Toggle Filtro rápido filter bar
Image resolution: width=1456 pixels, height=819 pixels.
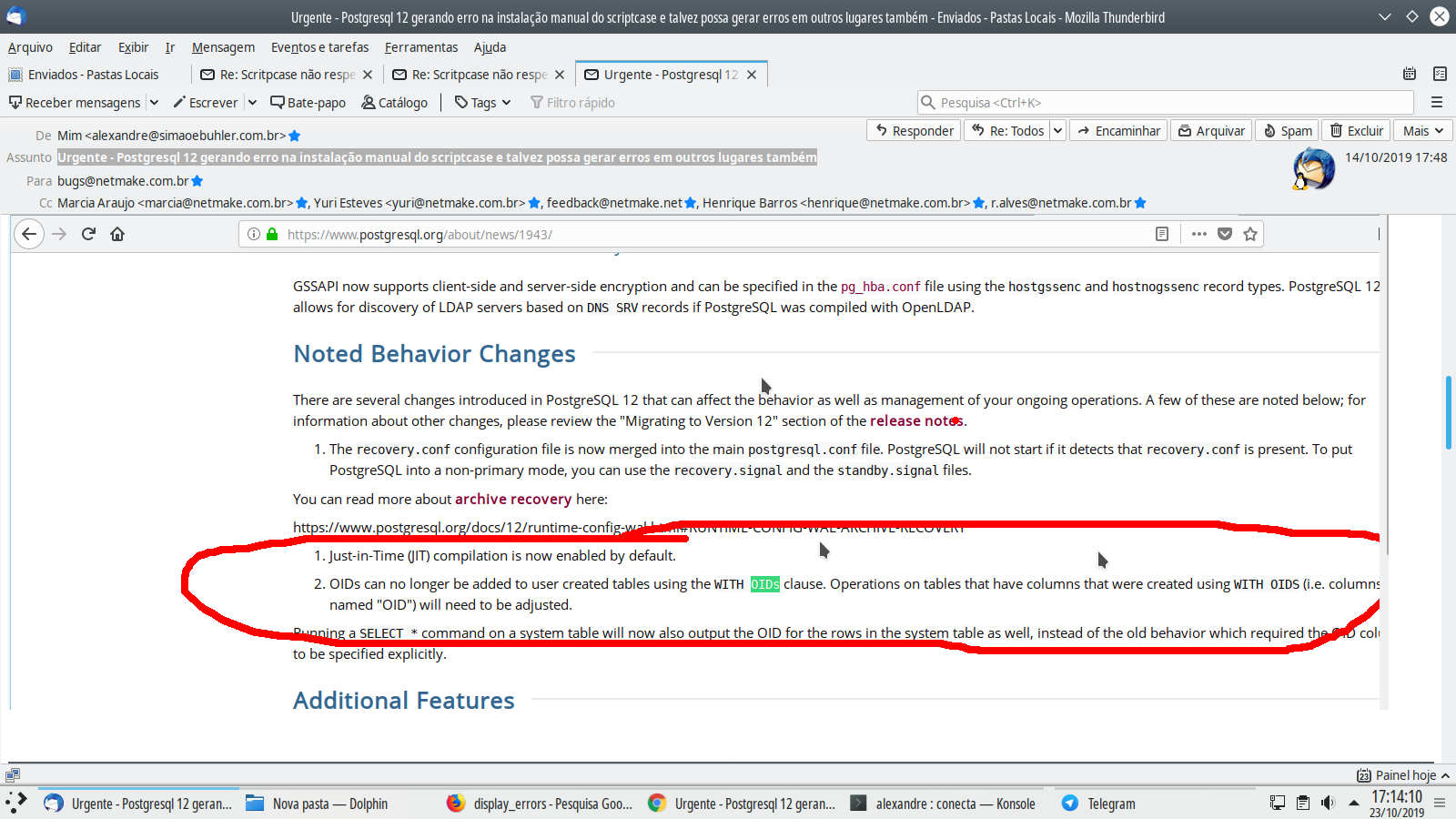[572, 103]
